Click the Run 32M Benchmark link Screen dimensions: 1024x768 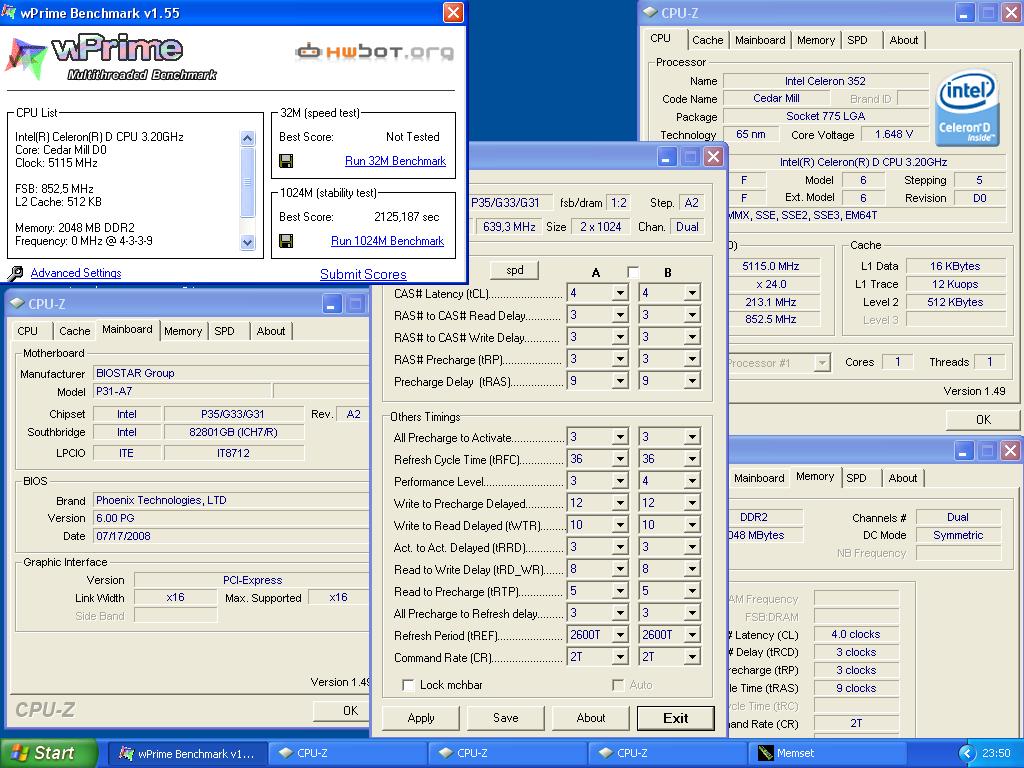(395, 161)
